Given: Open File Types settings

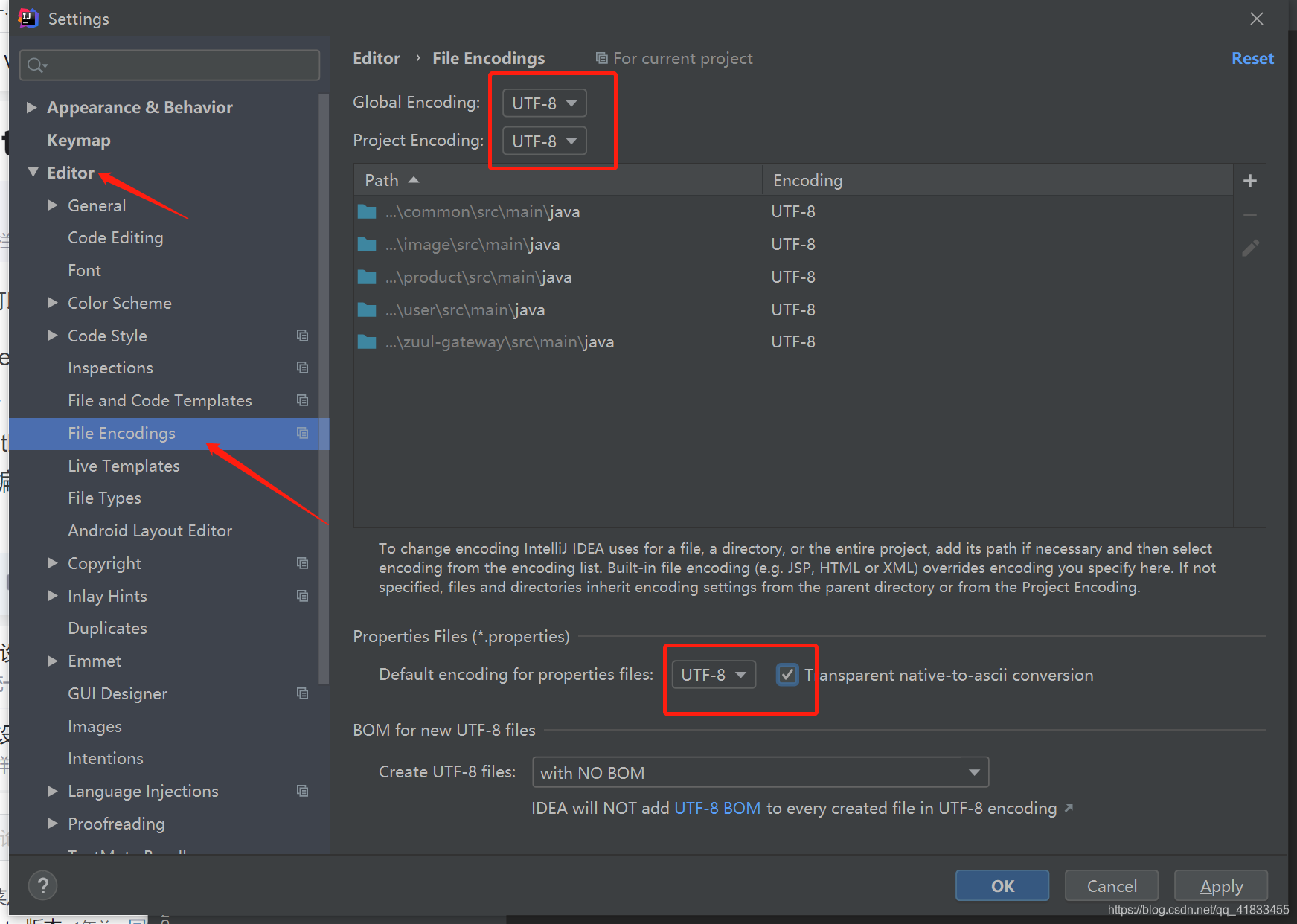Looking at the screenshot, I should tap(104, 498).
